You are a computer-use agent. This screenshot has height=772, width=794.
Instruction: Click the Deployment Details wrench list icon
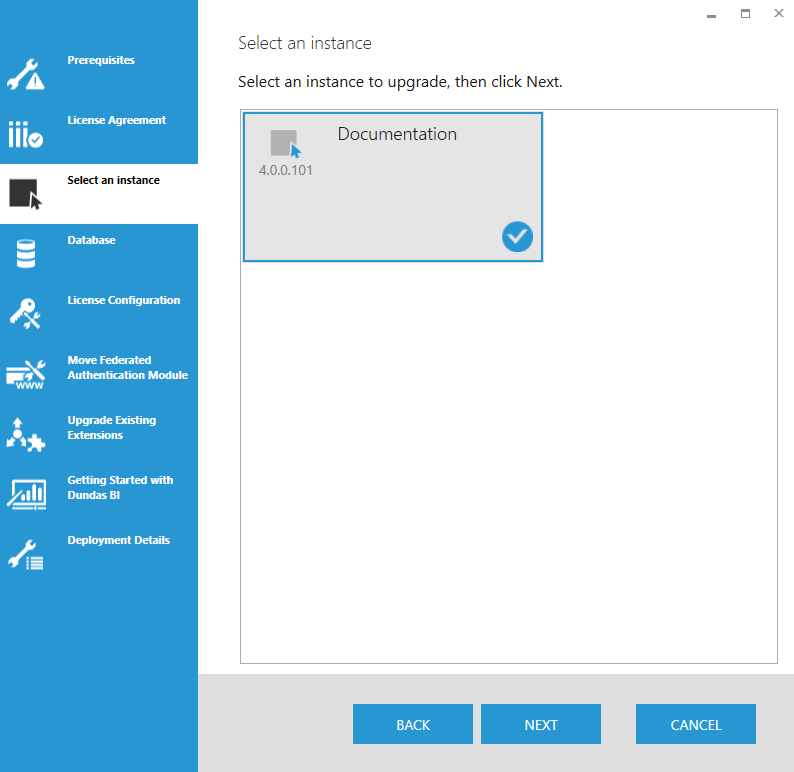tap(26, 554)
